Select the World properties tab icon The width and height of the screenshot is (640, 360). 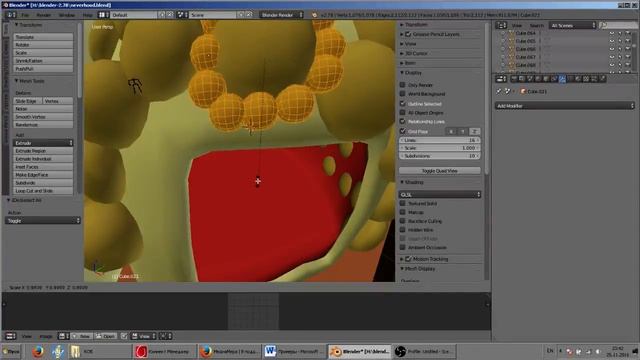click(x=538, y=79)
